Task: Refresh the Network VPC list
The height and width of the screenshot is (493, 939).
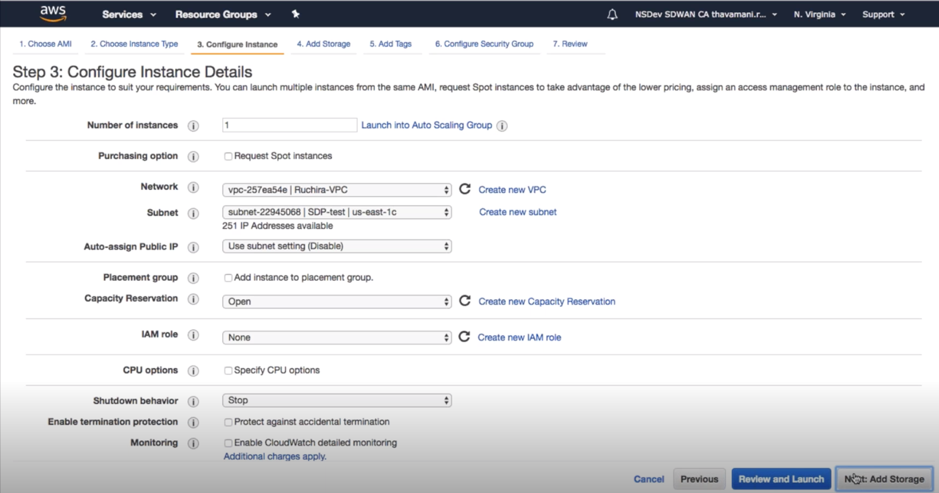Action: [465, 189]
